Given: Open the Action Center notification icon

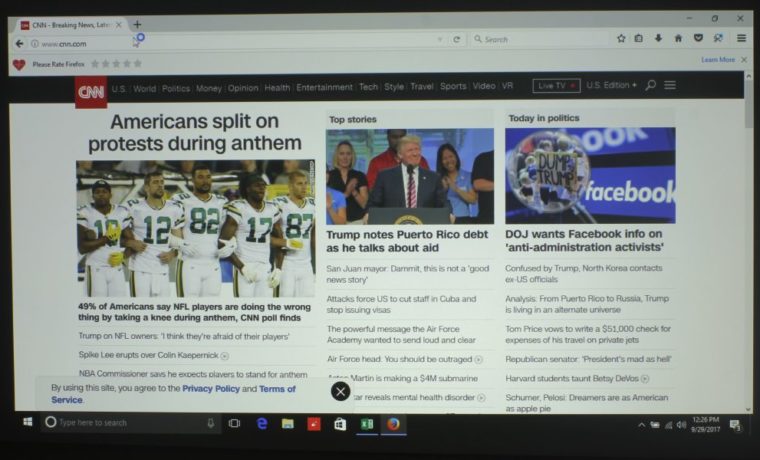Looking at the screenshot, I should [x=735, y=426].
